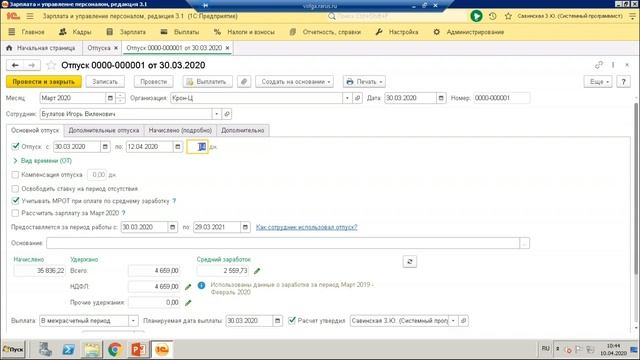This screenshot has height=360, width=640.
Task: Click the Основание input field
Action: tap(282, 243)
